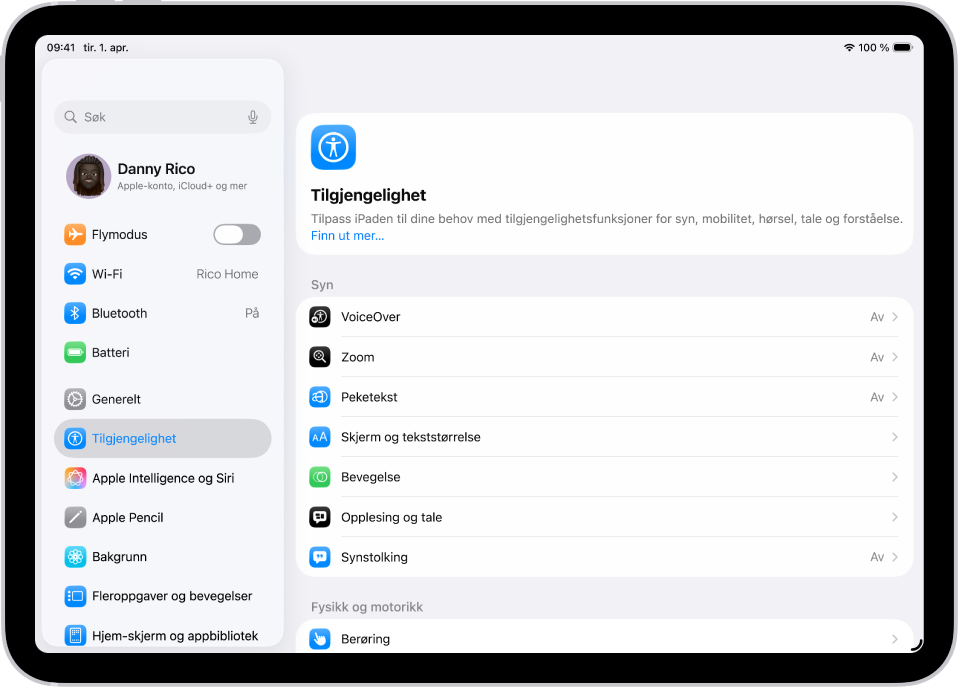Expand VoiceOver row chevron
Image resolution: width=960 pixels, height=692 pixels.
(x=894, y=317)
